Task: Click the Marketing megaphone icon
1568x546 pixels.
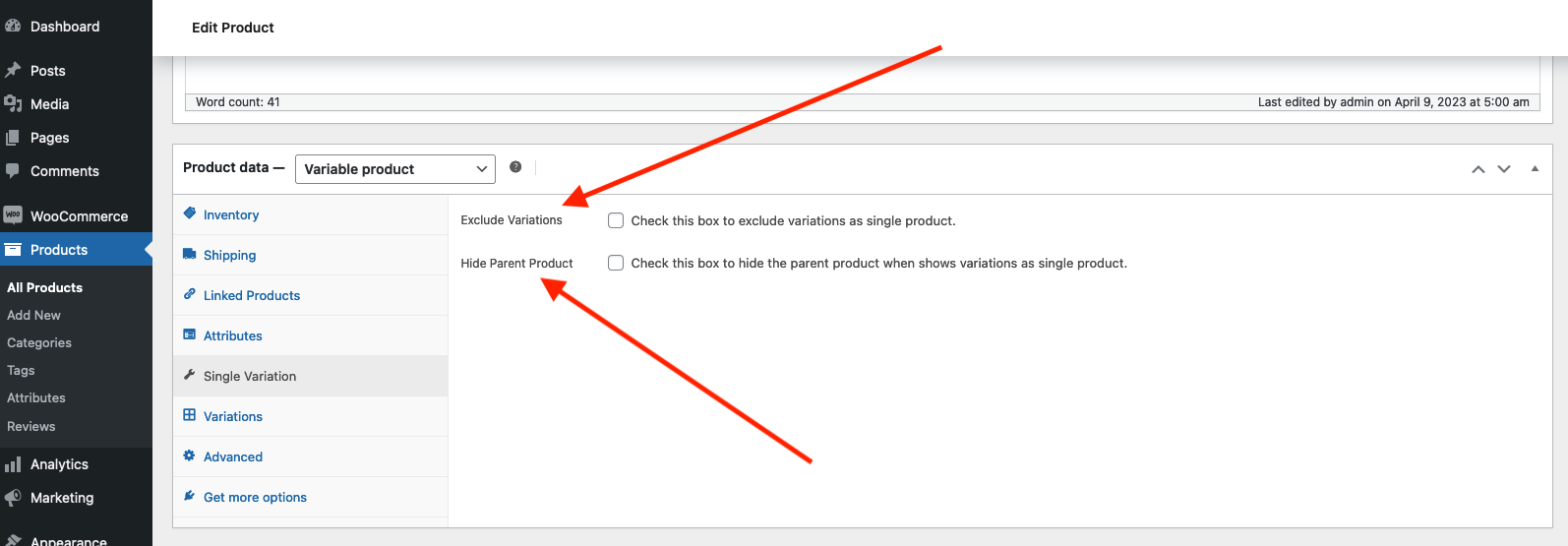Action: 13,497
